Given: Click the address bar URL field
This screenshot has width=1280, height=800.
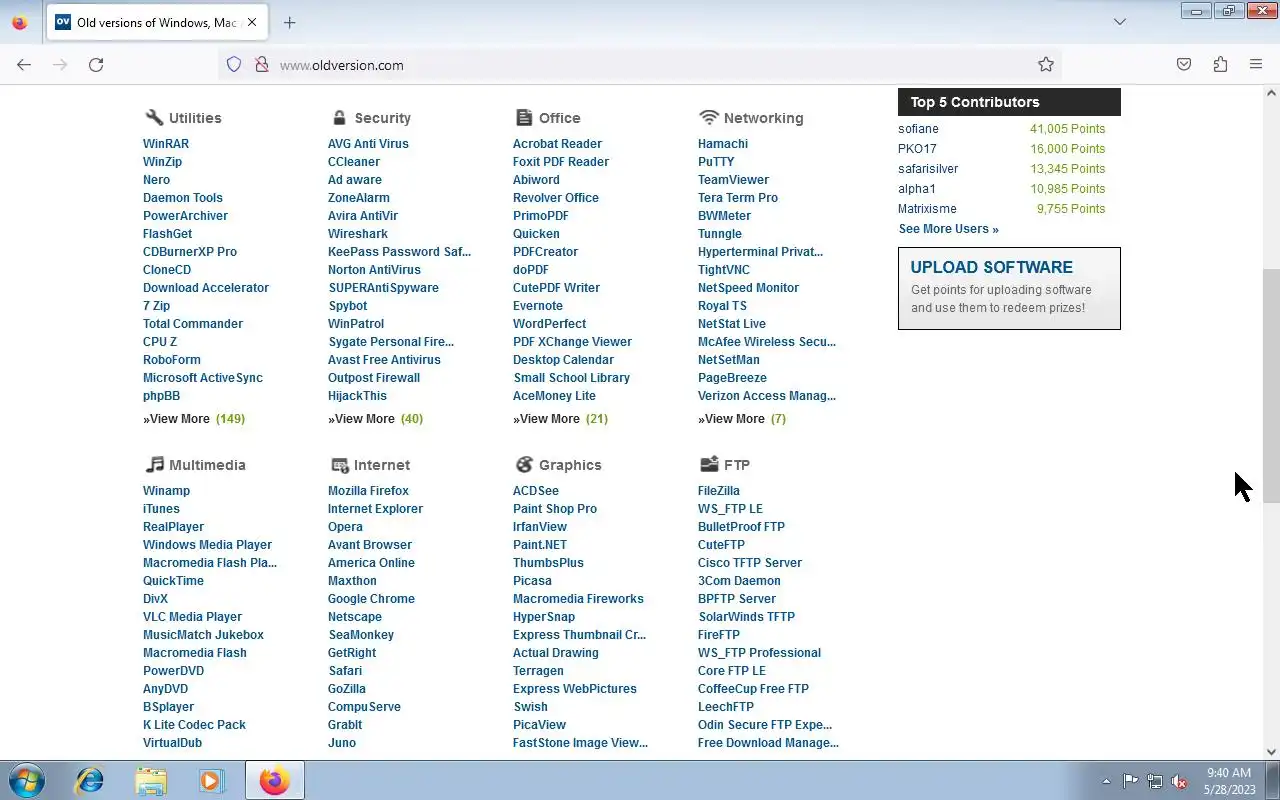Looking at the screenshot, I should (x=640, y=65).
